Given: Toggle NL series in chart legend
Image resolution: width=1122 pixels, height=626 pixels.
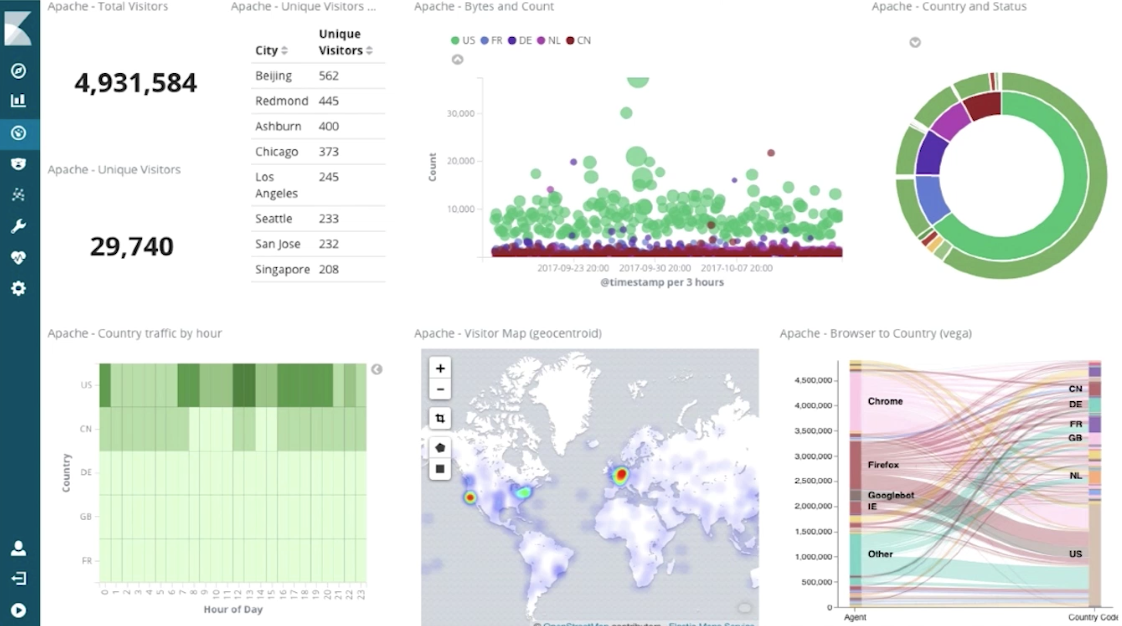Looking at the screenshot, I should click(x=548, y=40).
